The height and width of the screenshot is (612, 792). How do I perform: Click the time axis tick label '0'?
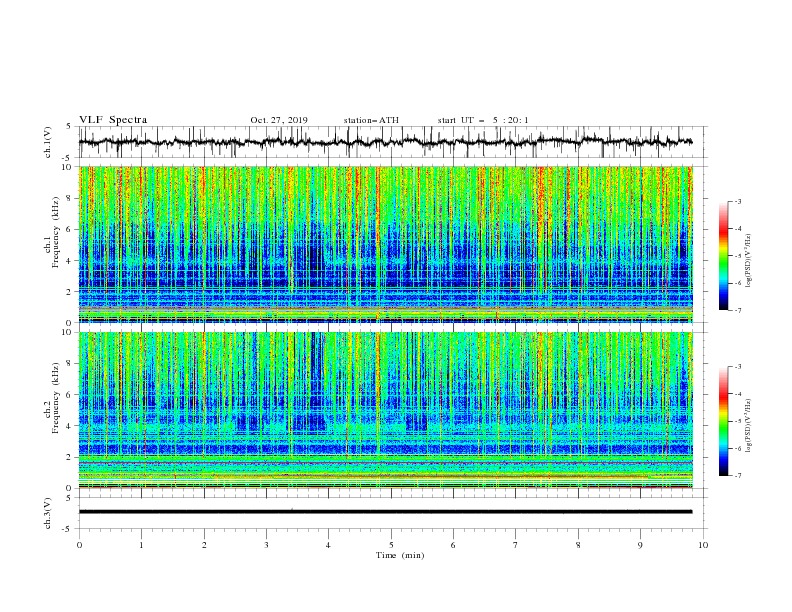(x=79, y=545)
